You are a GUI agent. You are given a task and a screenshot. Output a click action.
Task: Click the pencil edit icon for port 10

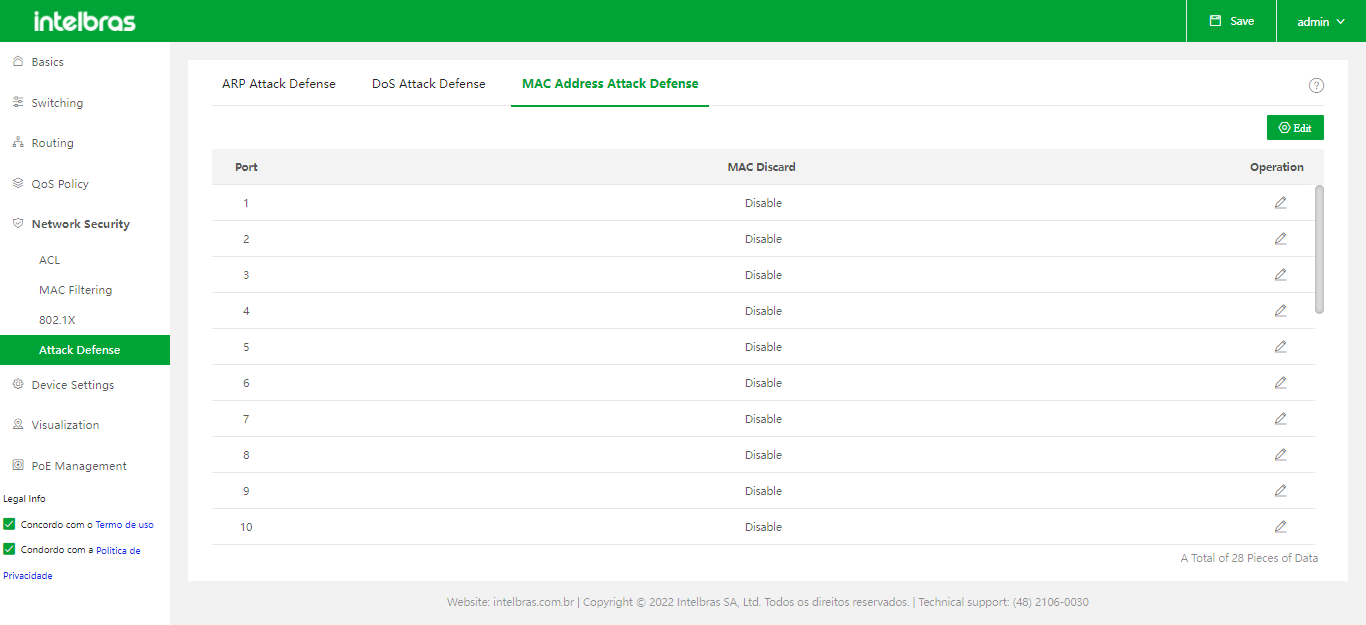[1280, 527]
